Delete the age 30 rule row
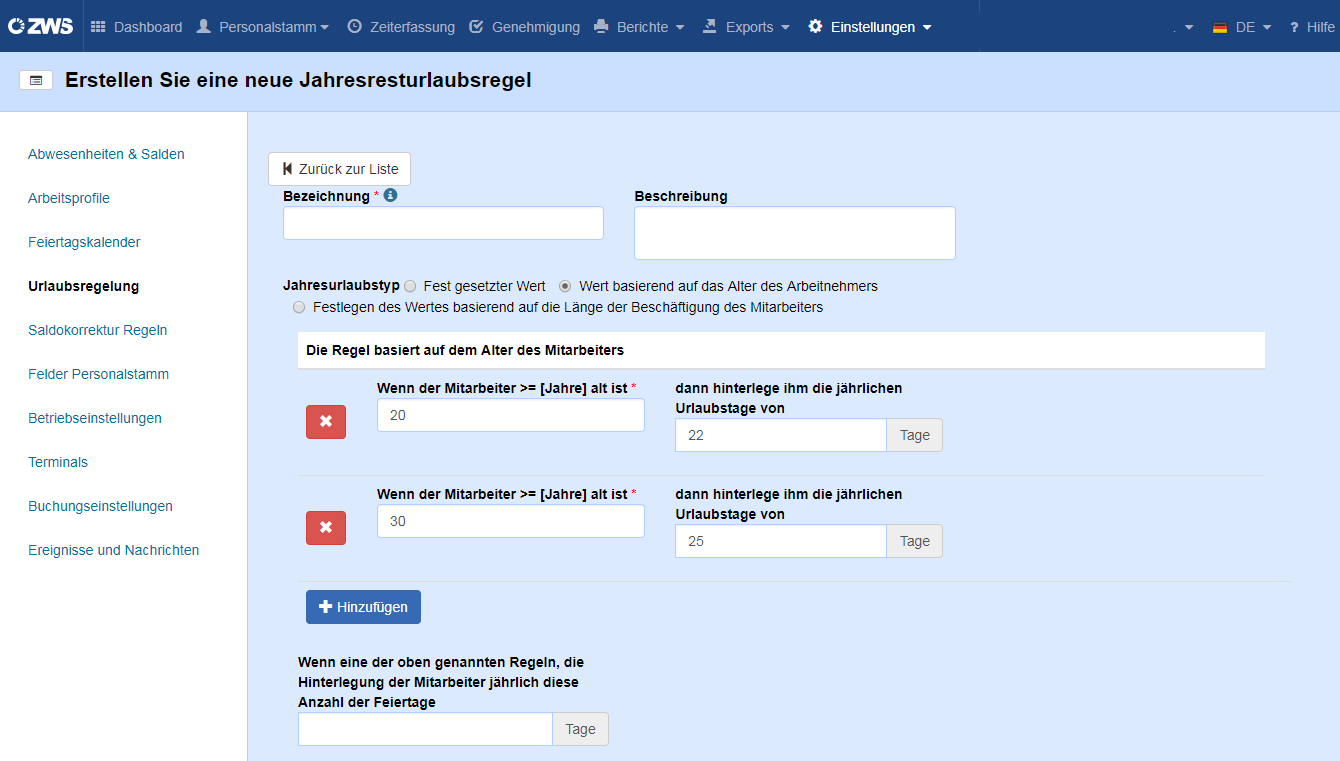 (x=326, y=528)
